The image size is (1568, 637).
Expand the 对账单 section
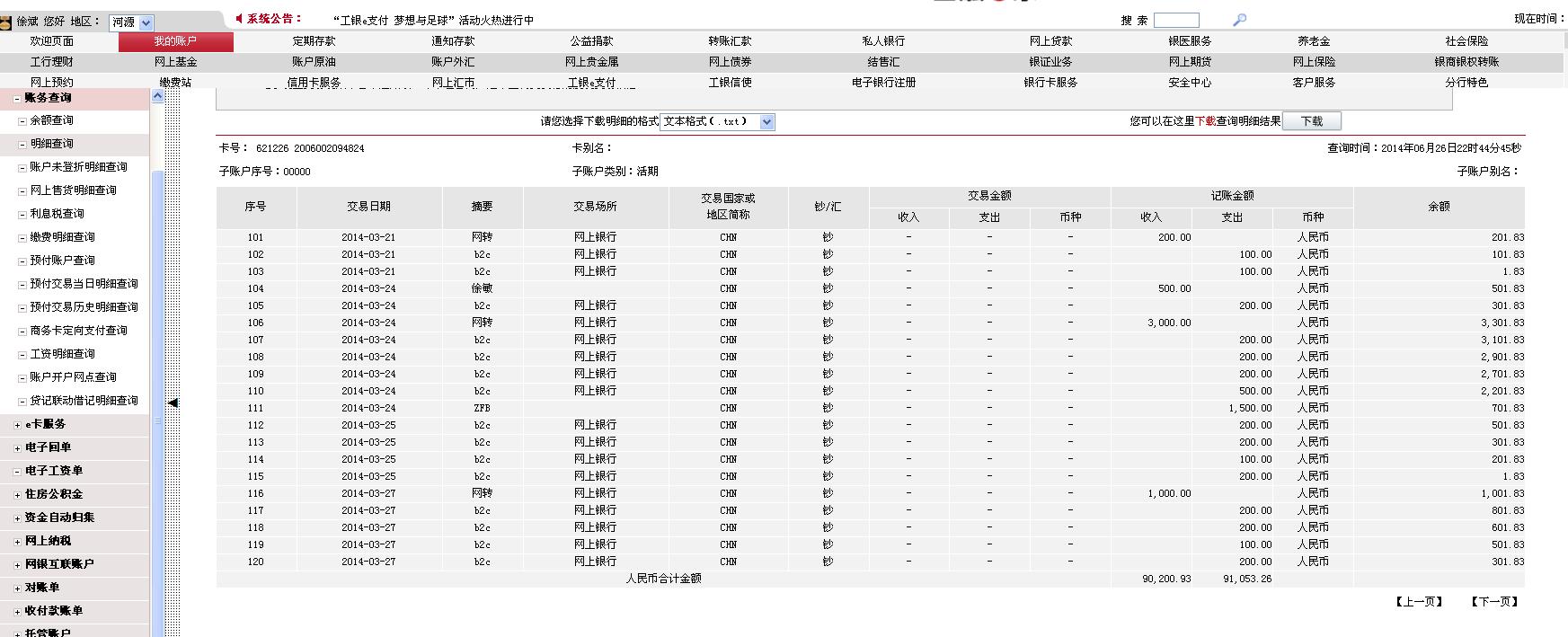click(x=18, y=588)
